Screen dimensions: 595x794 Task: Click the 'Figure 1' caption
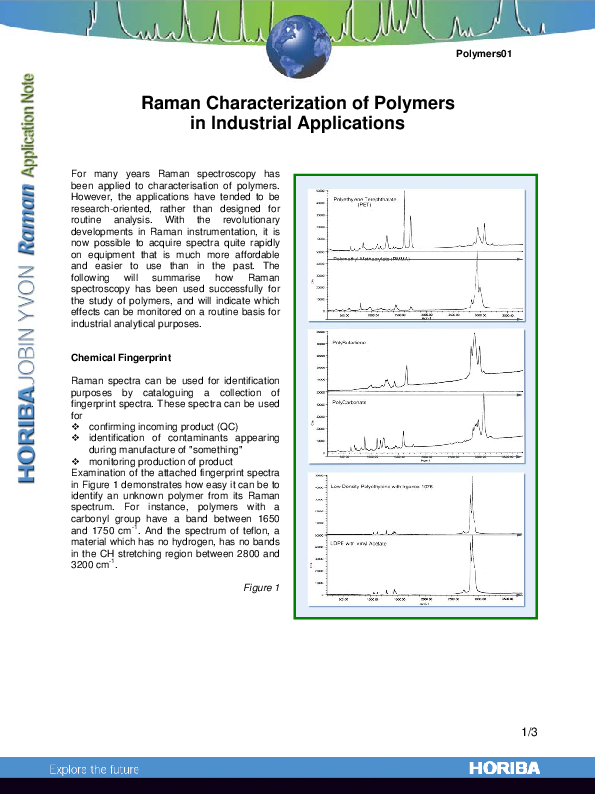[x=261, y=587]
